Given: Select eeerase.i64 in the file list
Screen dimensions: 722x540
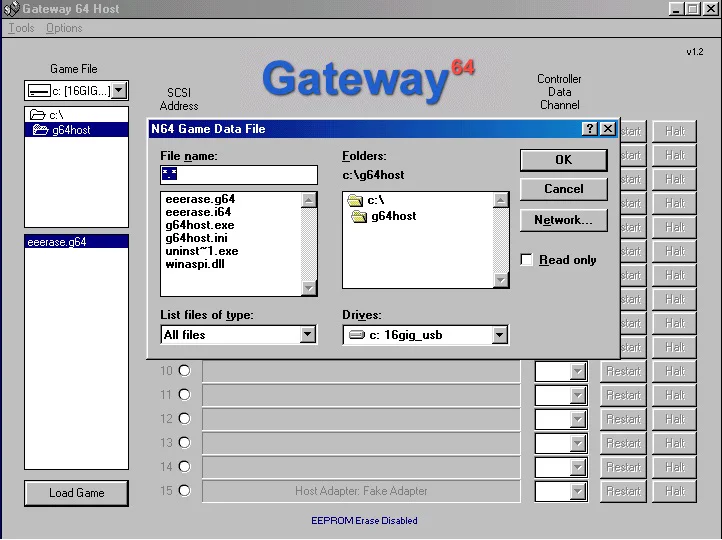Looking at the screenshot, I should tap(198, 212).
